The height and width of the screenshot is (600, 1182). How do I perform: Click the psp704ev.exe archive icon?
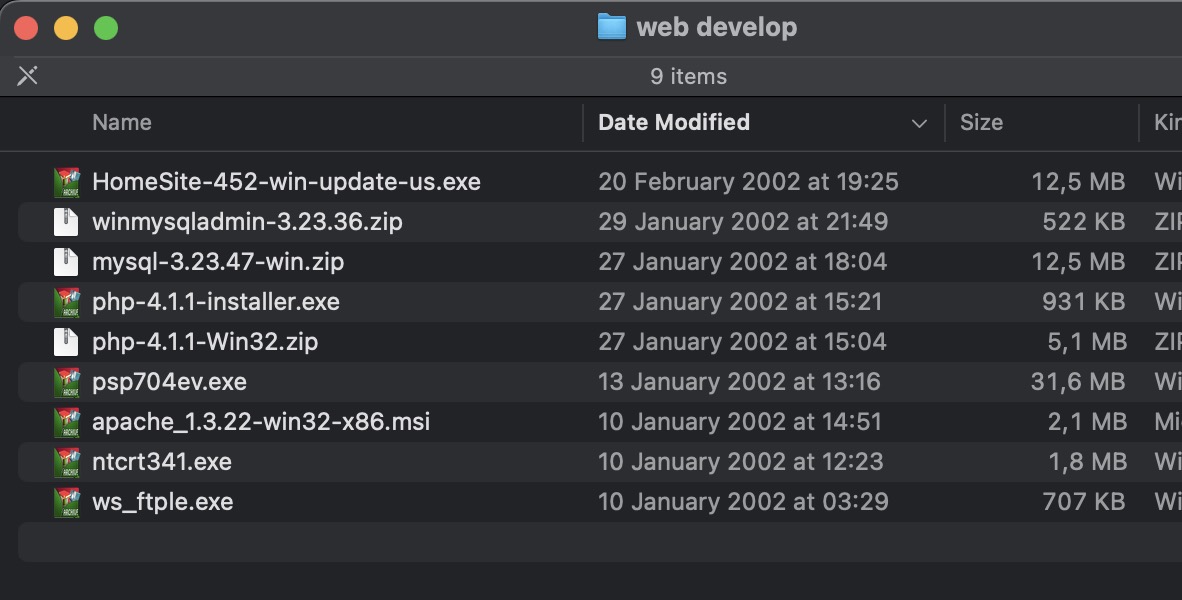[66, 382]
